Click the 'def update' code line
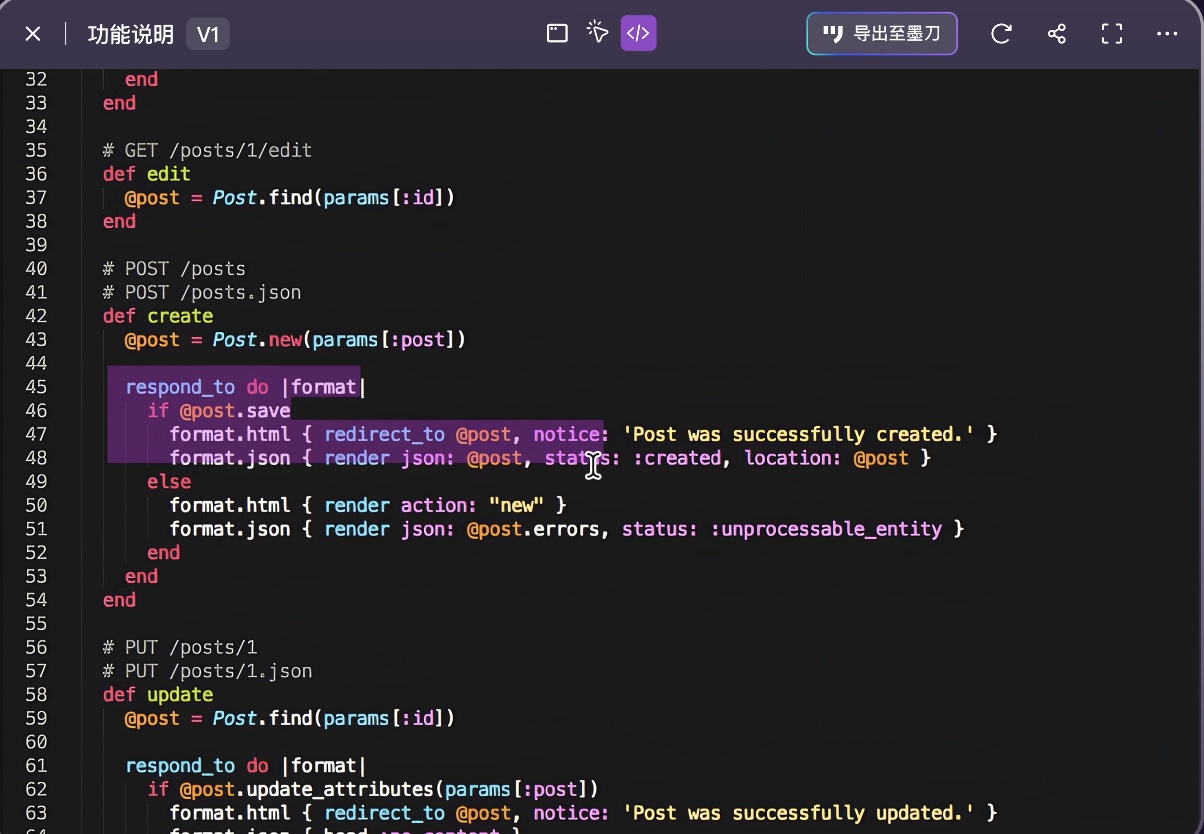This screenshot has height=834, width=1204. [x=158, y=695]
